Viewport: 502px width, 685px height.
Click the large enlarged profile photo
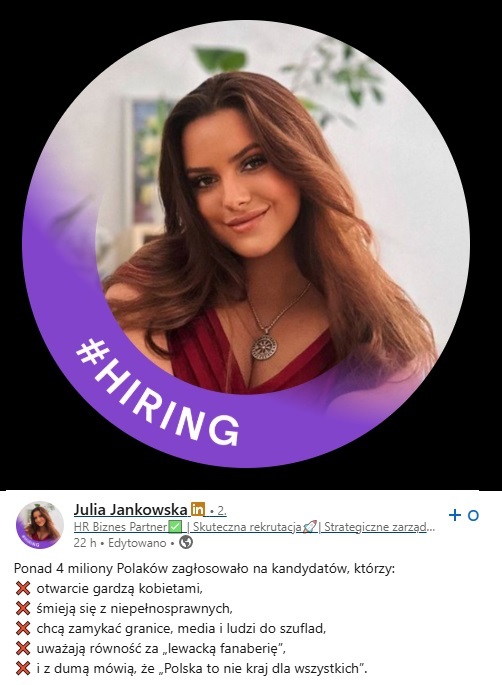(246, 243)
